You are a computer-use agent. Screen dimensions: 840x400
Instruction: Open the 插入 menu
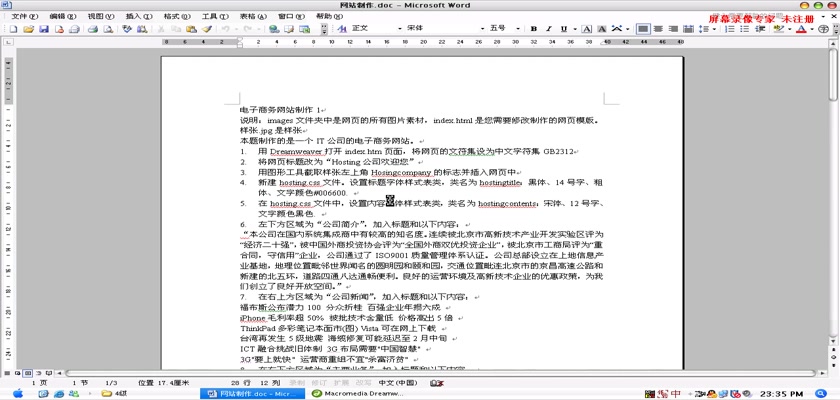(x=139, y=17)
